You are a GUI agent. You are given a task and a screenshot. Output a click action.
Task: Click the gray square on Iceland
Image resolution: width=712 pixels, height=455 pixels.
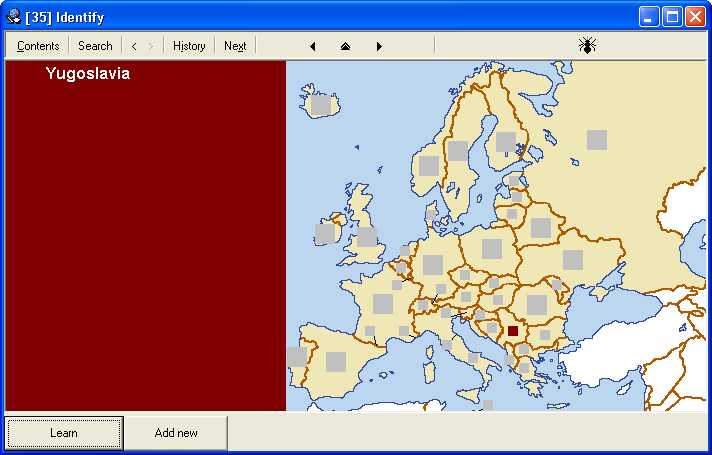(320, 104)
